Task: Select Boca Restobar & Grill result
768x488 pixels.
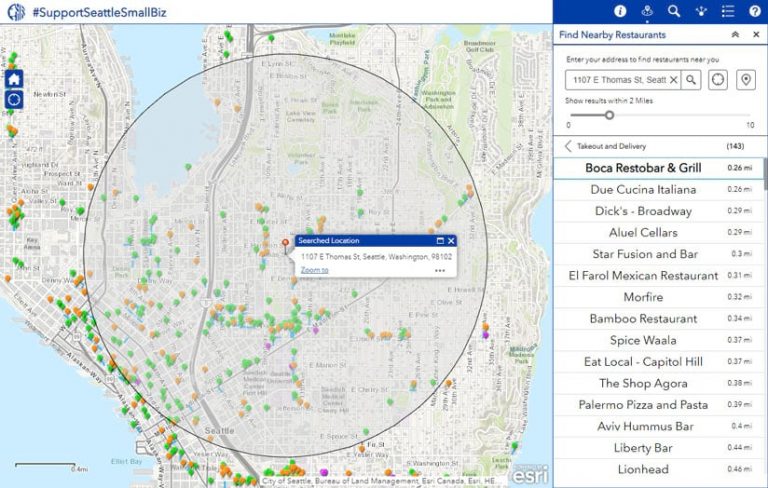Action: pos(658,168)
